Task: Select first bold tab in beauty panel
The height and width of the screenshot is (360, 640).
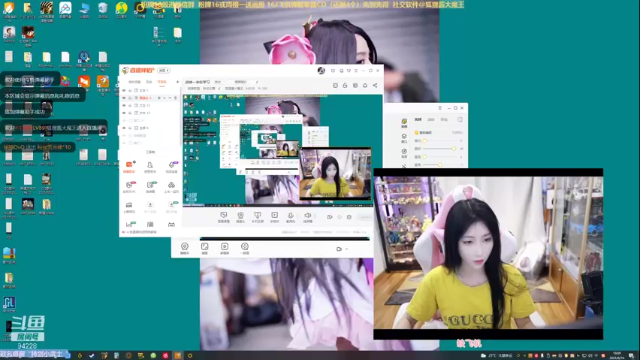Action: point(418,120)
